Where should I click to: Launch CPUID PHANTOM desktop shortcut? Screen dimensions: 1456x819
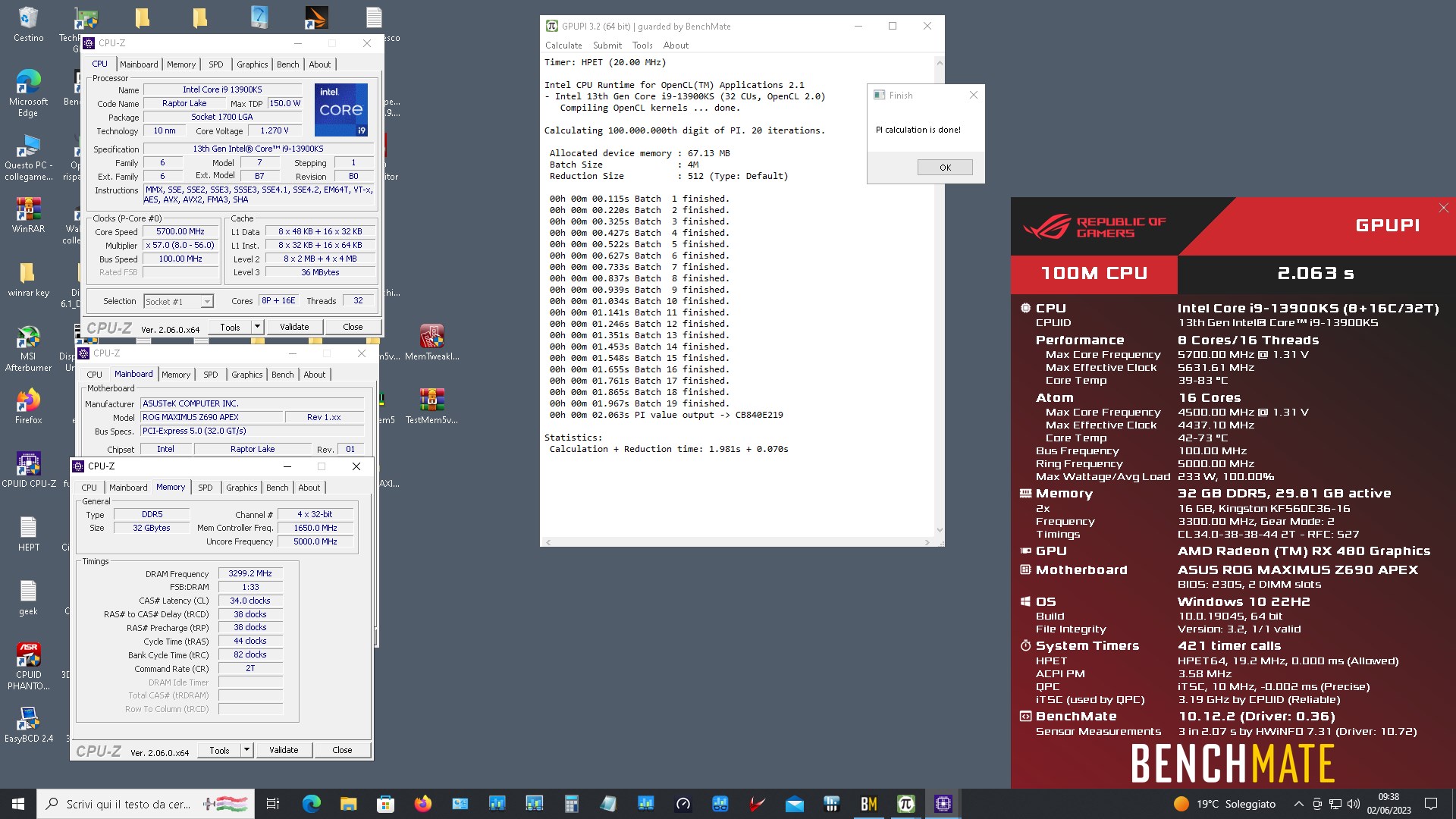[28, 666]
